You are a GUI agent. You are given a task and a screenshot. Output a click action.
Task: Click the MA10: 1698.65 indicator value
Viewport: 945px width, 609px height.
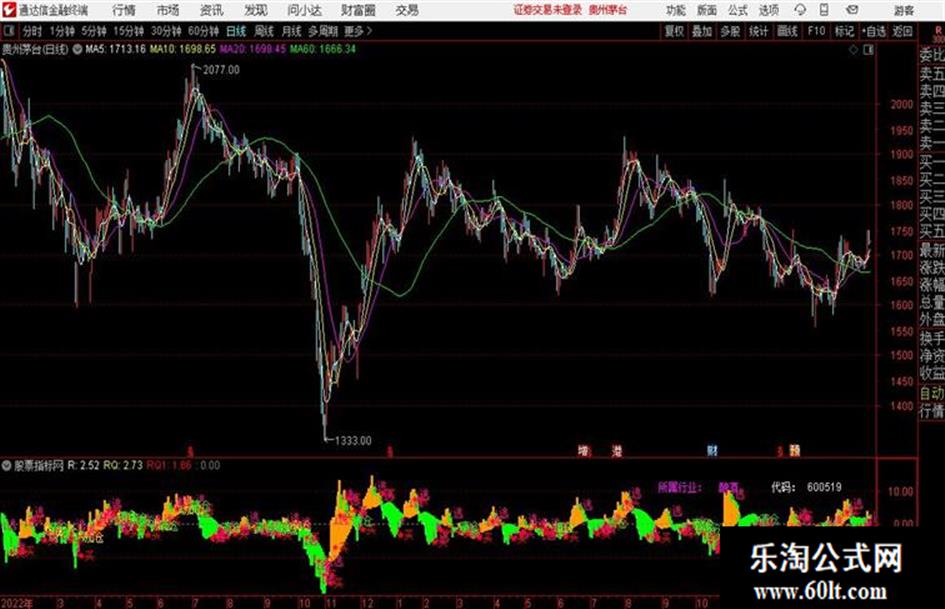[x=183, y=49]
